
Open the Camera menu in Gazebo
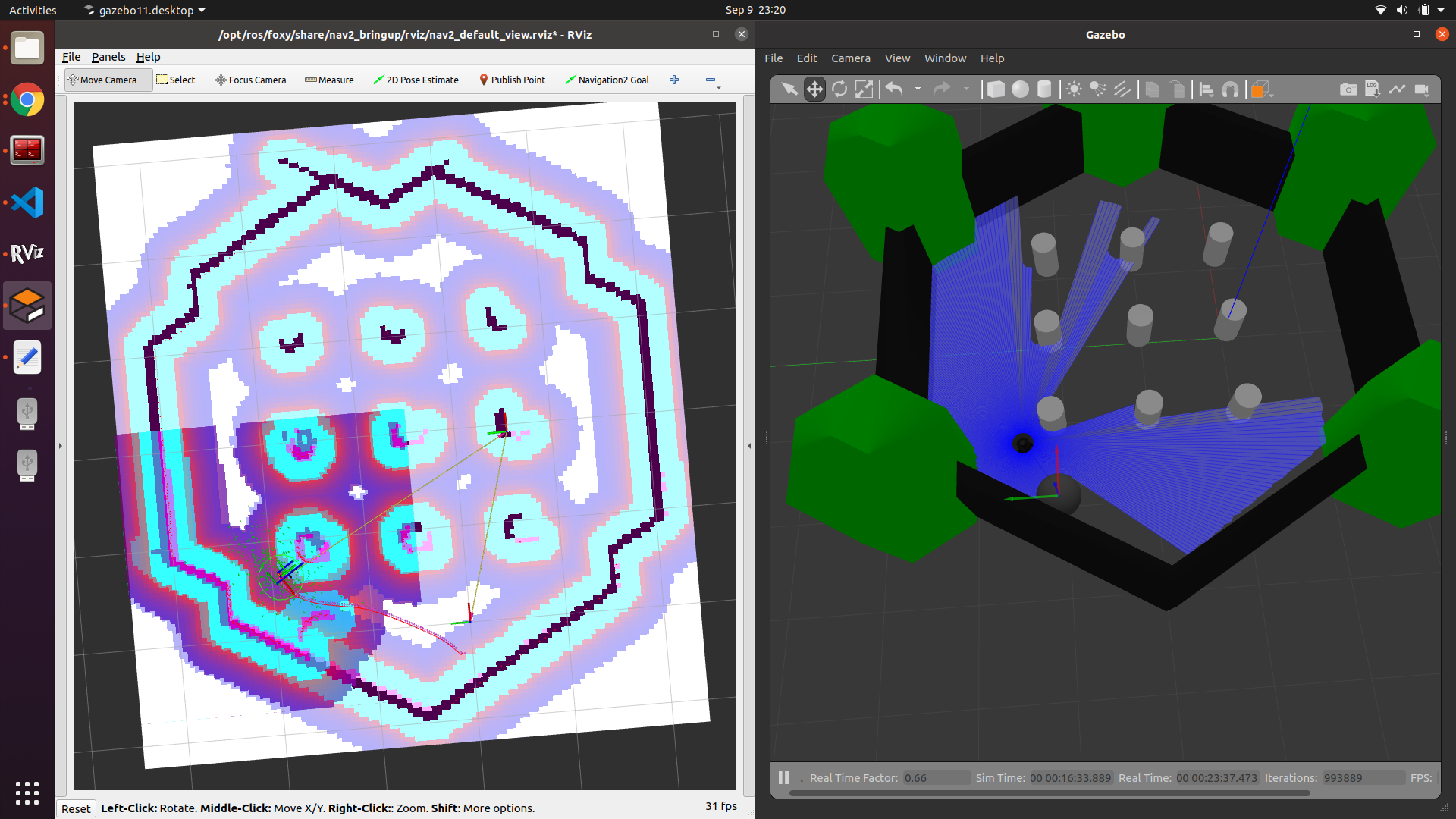coord(850,58)
